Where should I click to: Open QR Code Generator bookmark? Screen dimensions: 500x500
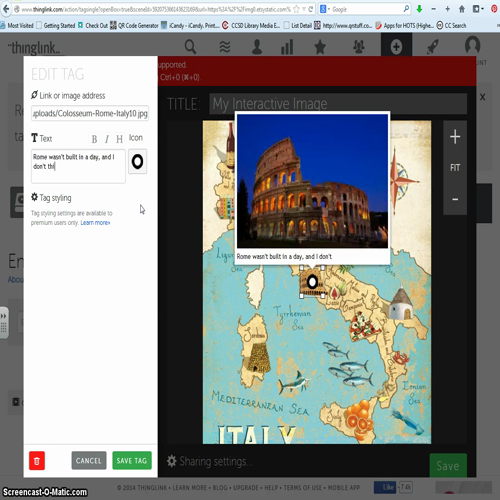[134, 25]
